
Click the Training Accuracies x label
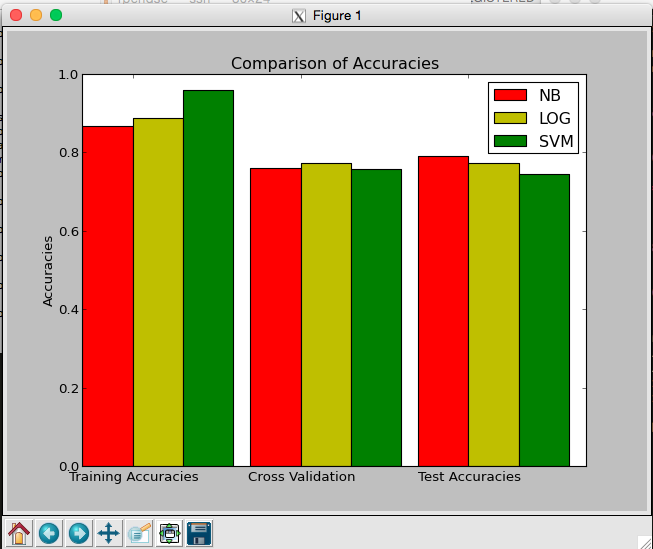click(134, 476)
